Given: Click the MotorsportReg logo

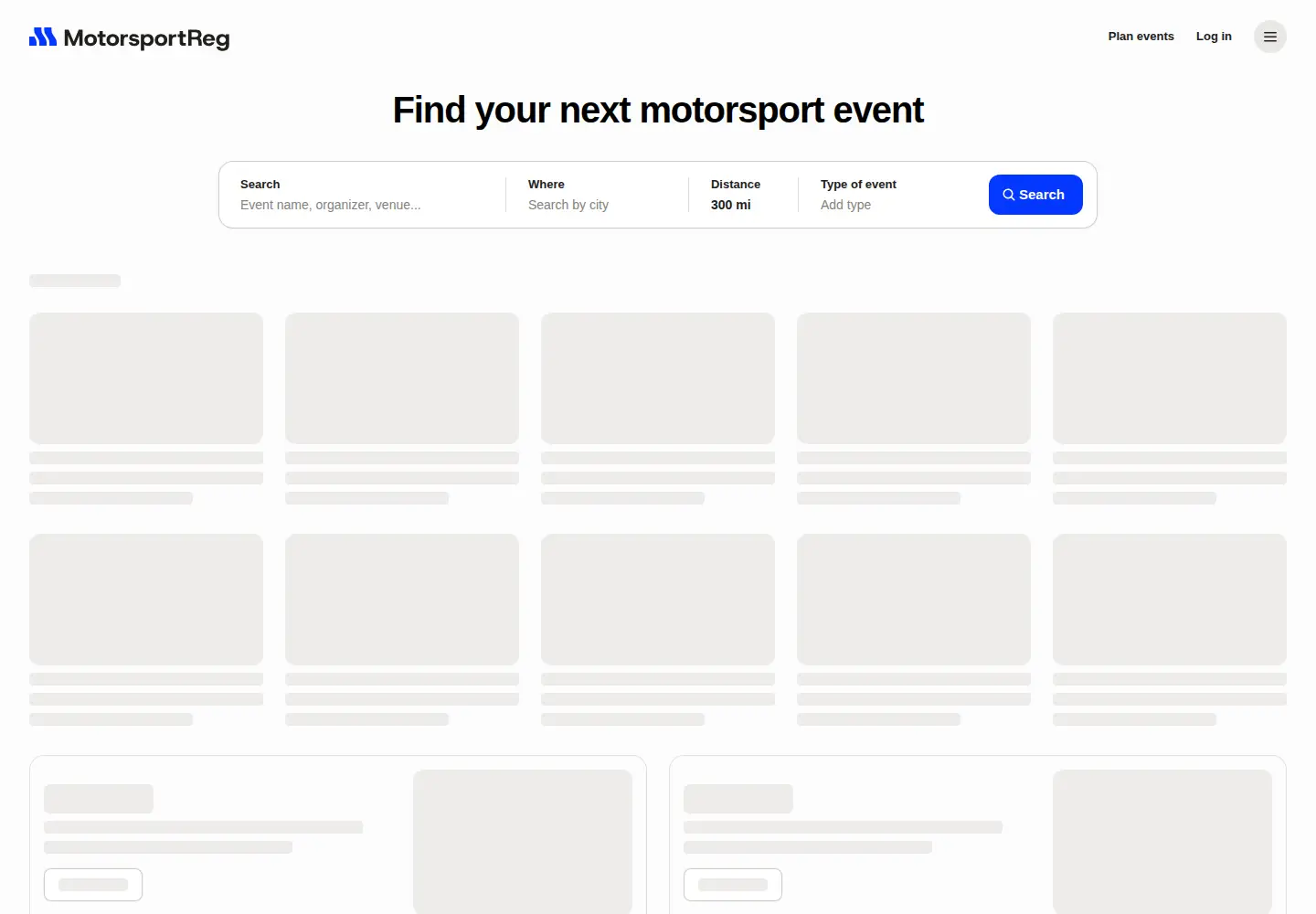Looking at the screenshot, I should tap(130, 37).
